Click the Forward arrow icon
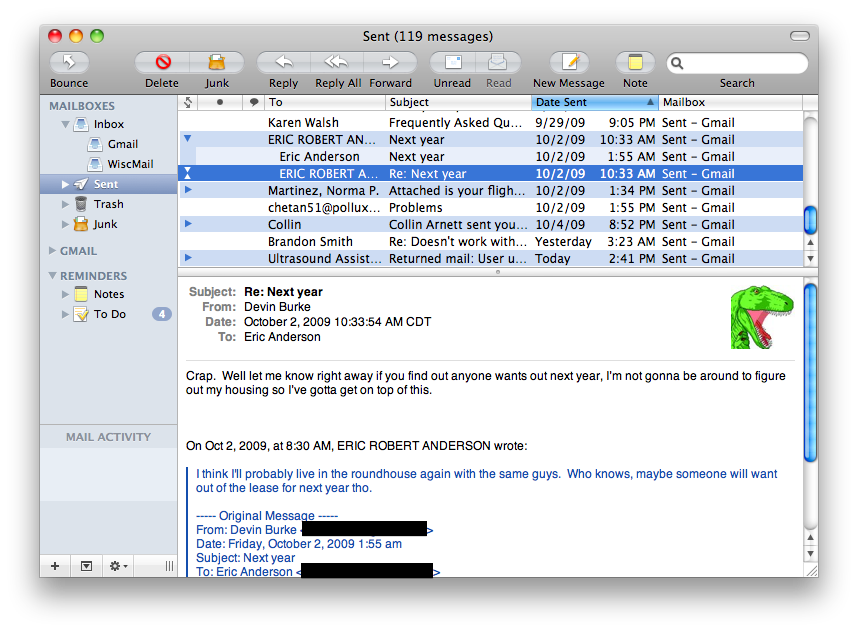Viewport: 858px width, 632px height. point(390,62)
